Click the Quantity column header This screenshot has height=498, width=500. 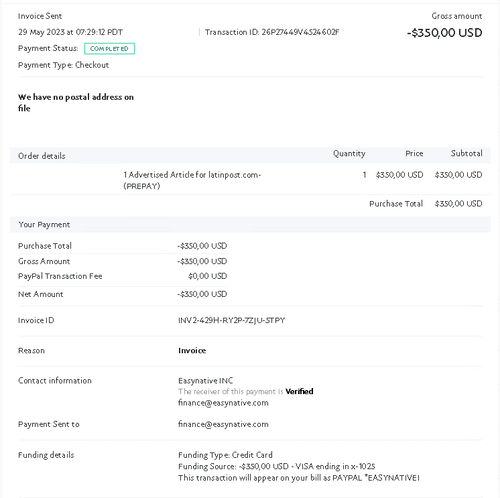(x=349, y=154)
